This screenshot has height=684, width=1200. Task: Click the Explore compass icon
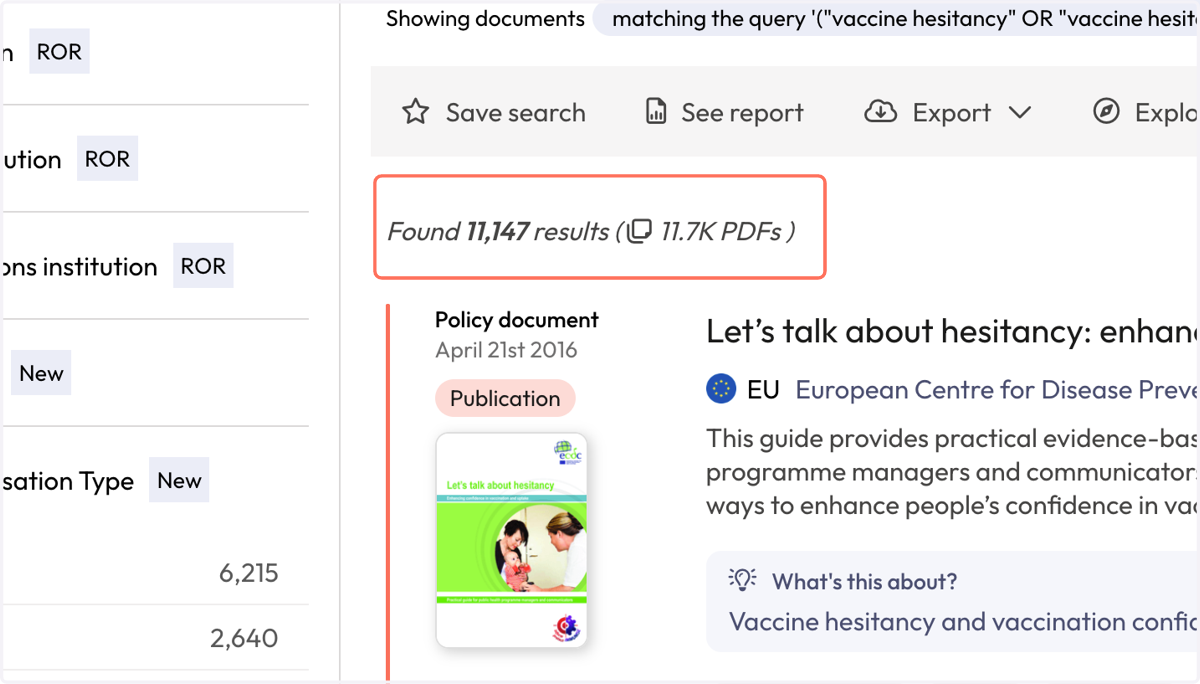pos(1106,112)
